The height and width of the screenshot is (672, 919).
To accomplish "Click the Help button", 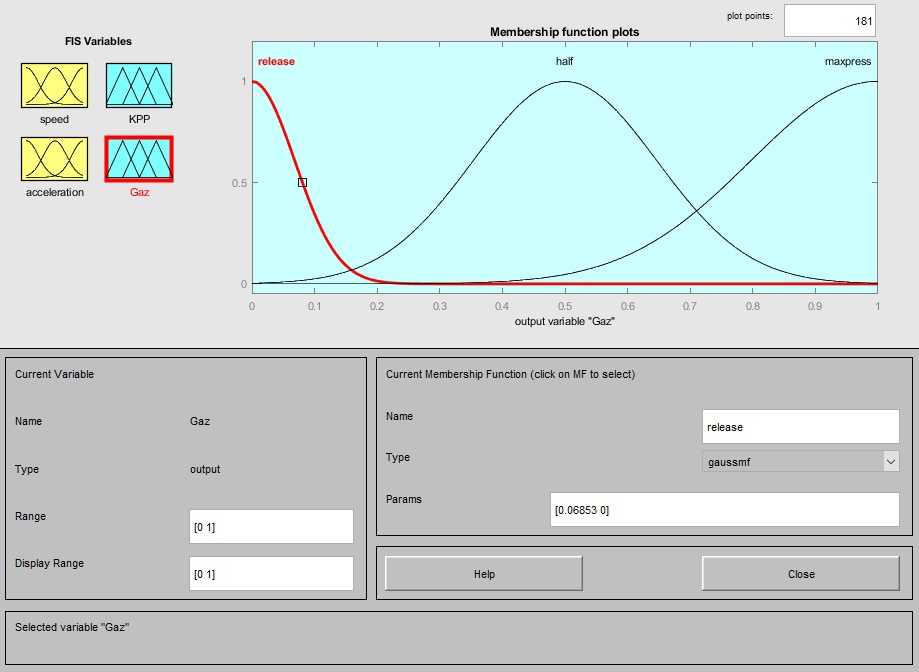I will click(x=484, y=574).
